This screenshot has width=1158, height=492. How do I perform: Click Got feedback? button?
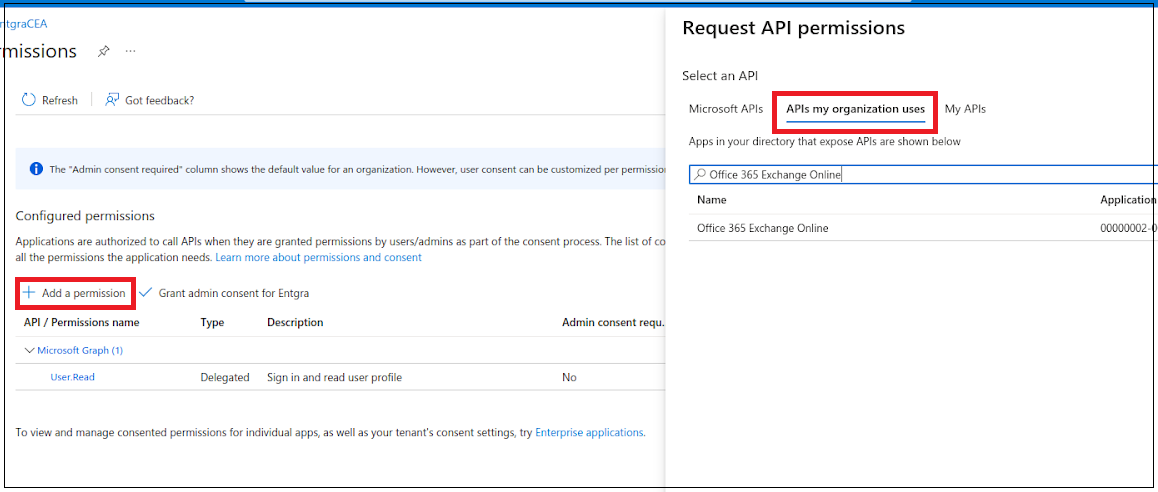[x=150, y=100]
